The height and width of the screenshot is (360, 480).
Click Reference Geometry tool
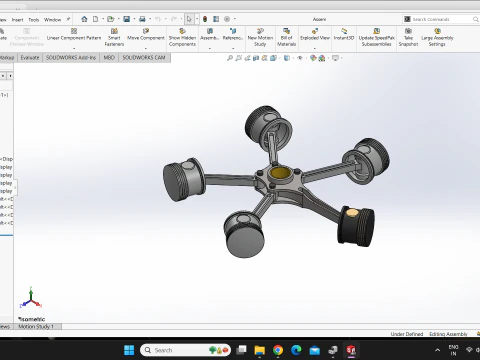point(233,35)
